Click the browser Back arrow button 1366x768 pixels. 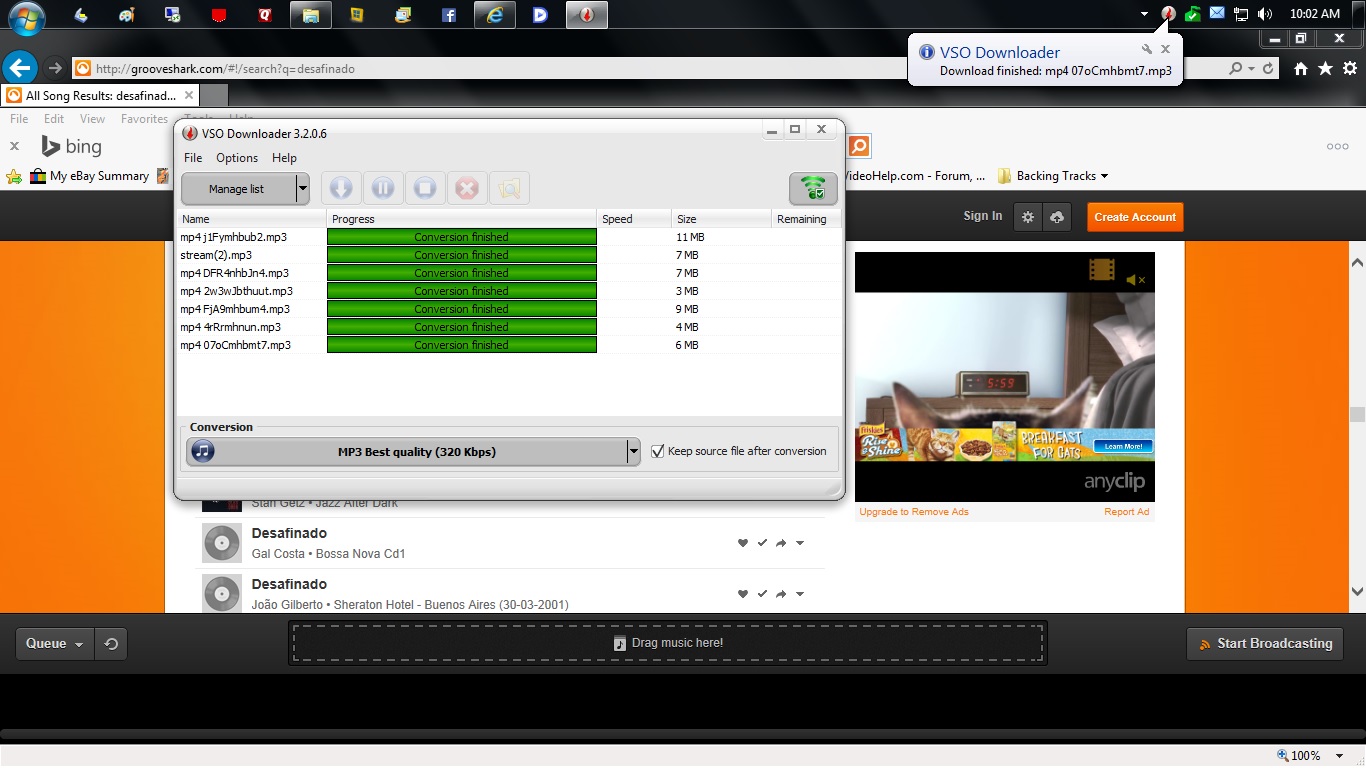pyautogui.click(x=20, y=68)
